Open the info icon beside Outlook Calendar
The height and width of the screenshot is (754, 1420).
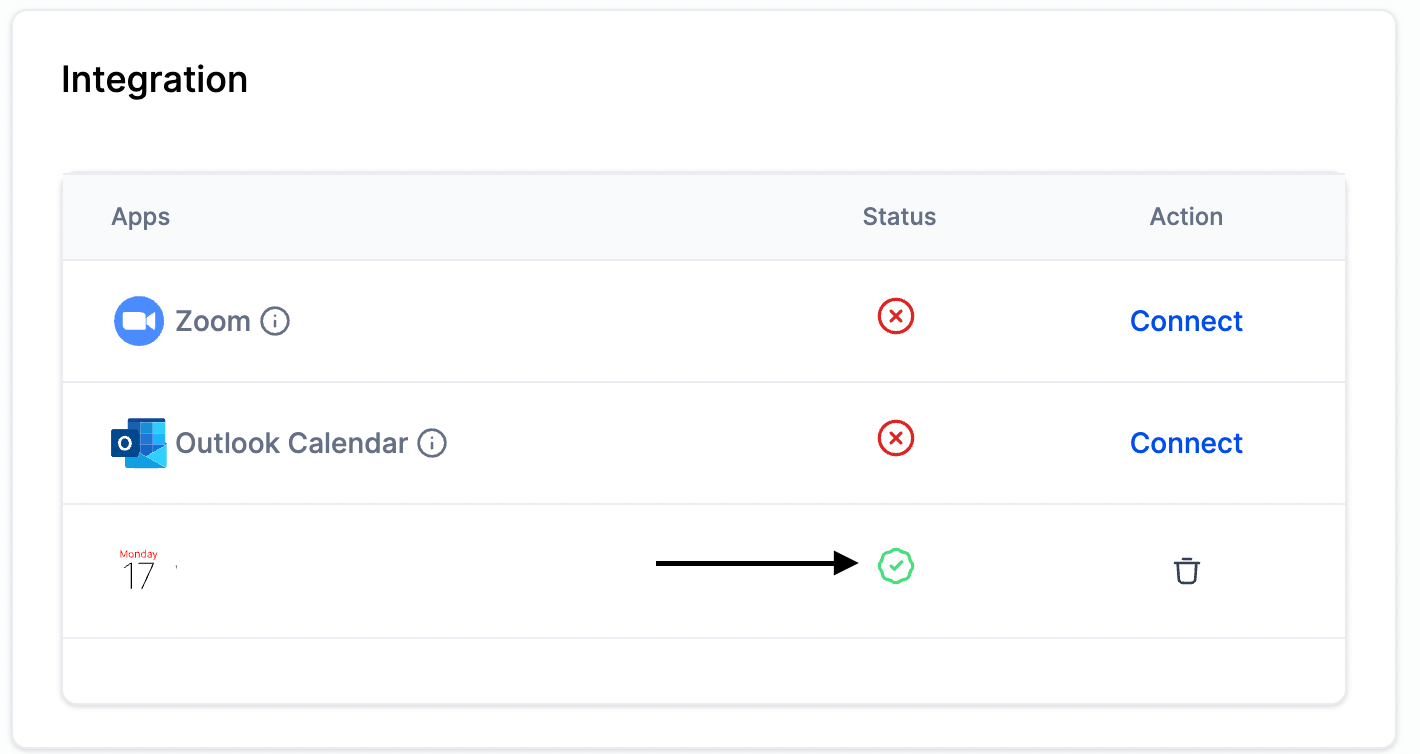(x=432, y=443)
